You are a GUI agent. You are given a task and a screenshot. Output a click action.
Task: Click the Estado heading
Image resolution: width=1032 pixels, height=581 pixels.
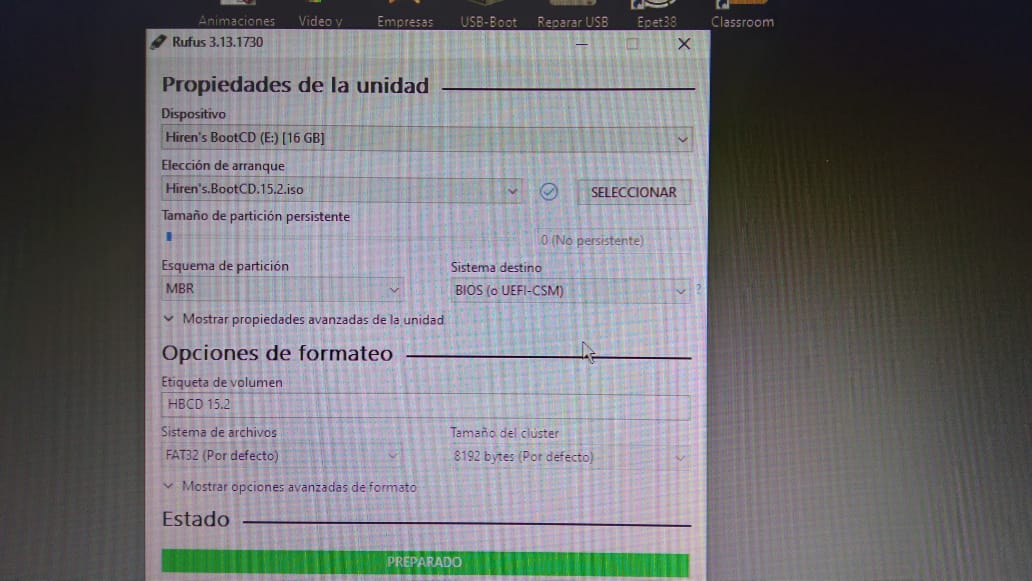tap(195, 519)
